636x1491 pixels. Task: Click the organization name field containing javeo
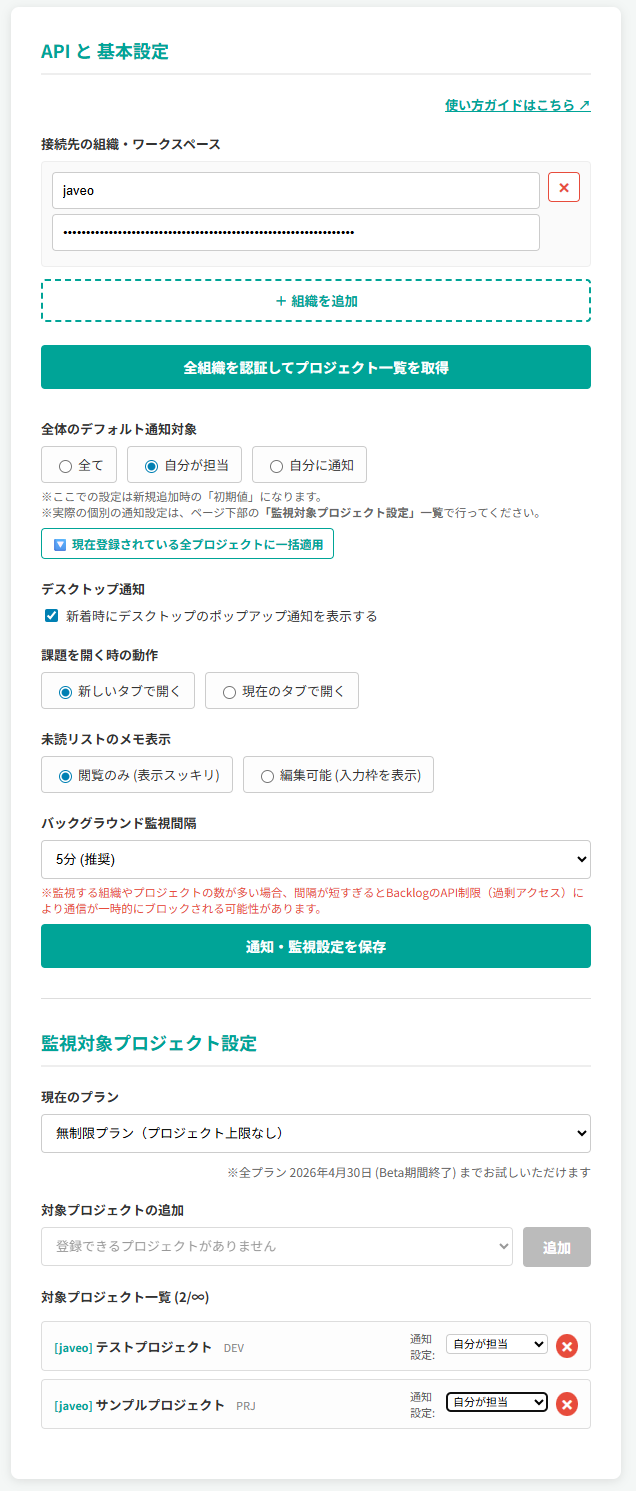pyautogui.click(x=296, y=190)
